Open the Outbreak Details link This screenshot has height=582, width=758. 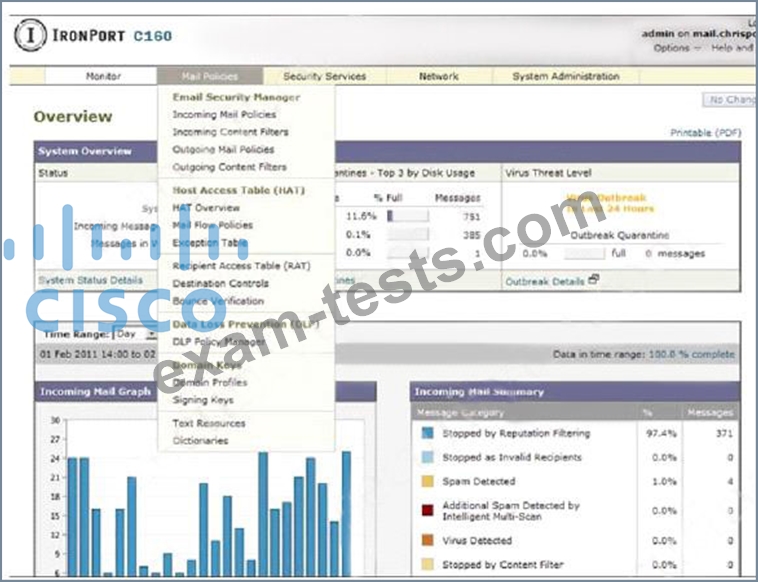point(545,281)
